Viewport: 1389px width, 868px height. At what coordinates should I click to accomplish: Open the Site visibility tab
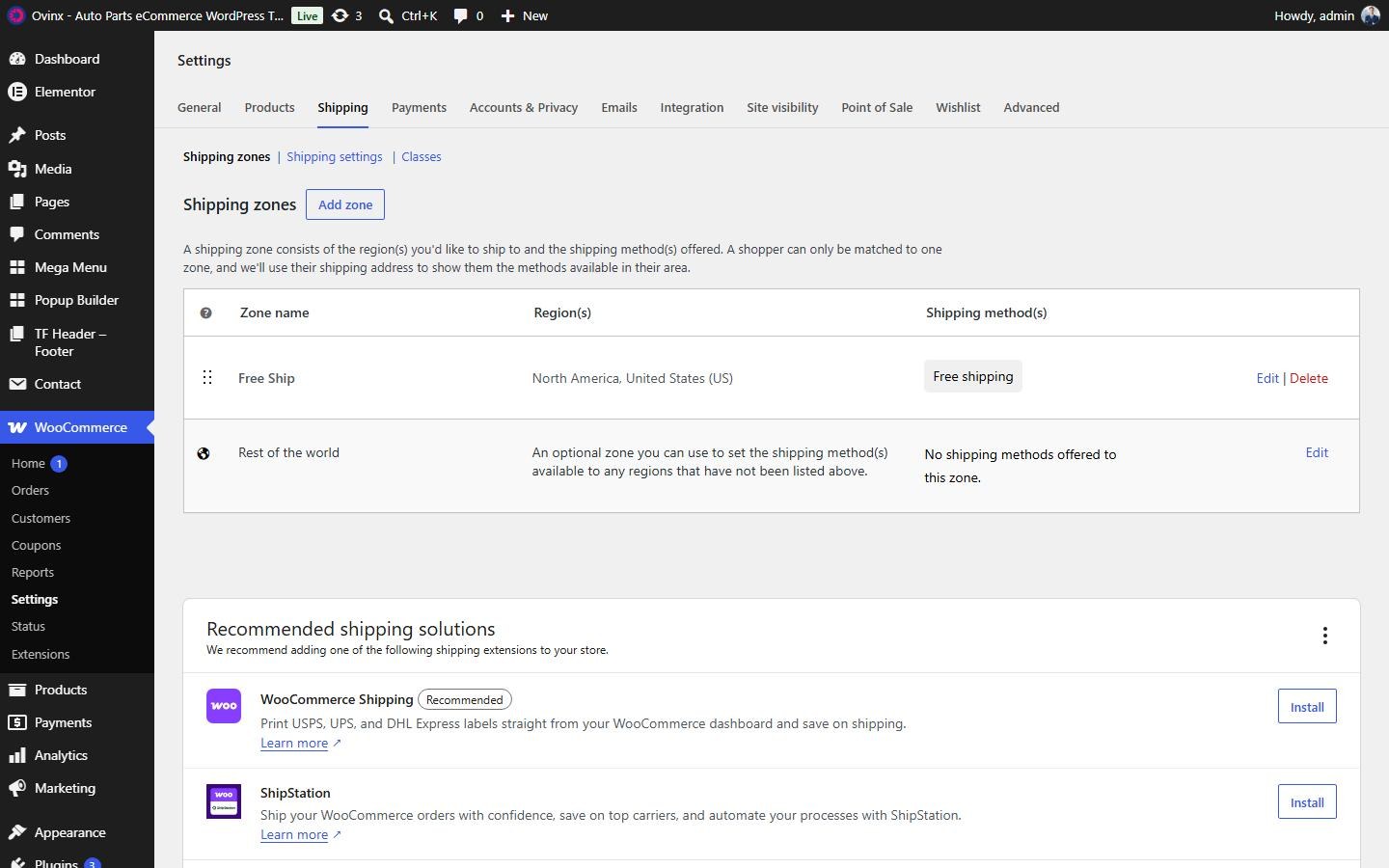(x=782, y=107)
